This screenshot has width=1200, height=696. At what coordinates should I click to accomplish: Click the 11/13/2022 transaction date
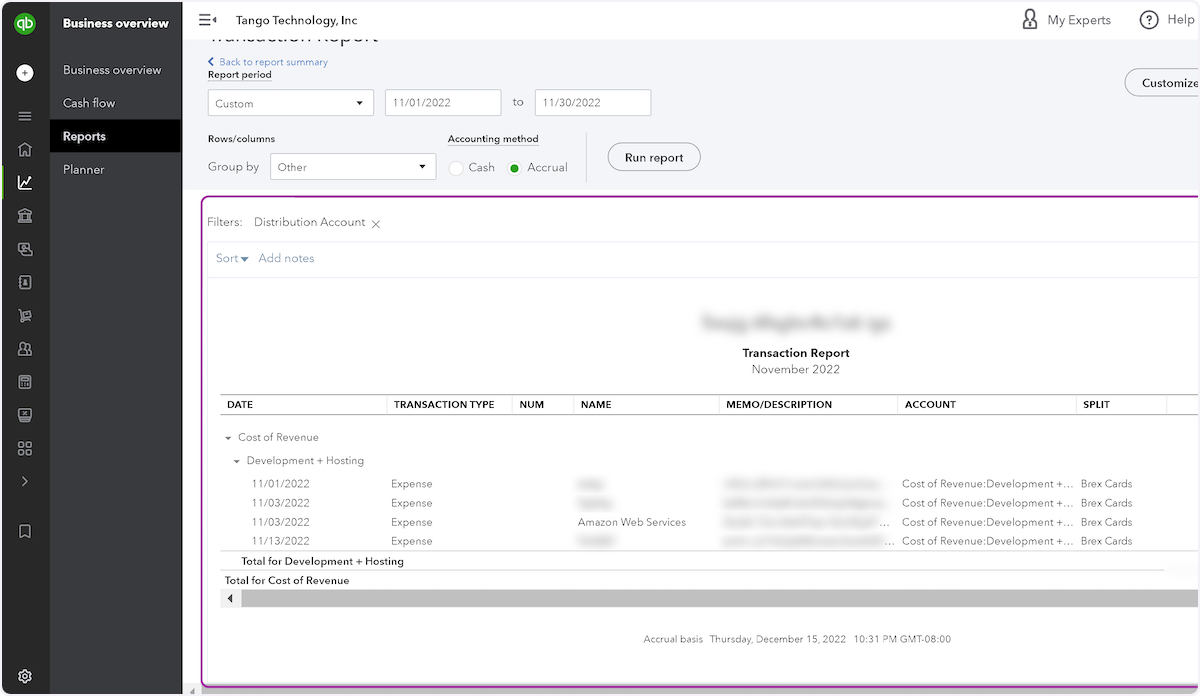(x=280, y=541)
